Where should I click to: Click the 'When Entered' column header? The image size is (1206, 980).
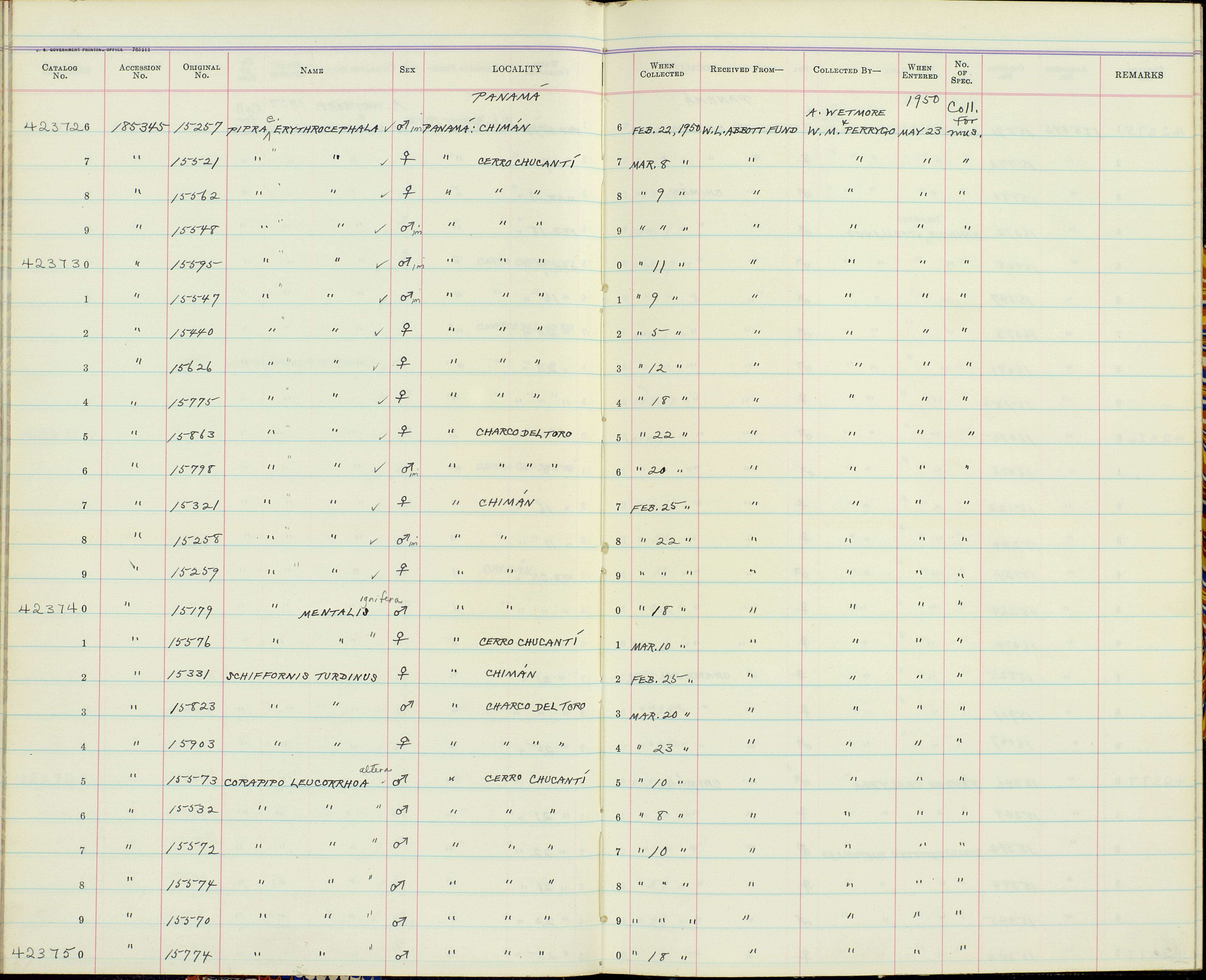click(x=920, y=72)
